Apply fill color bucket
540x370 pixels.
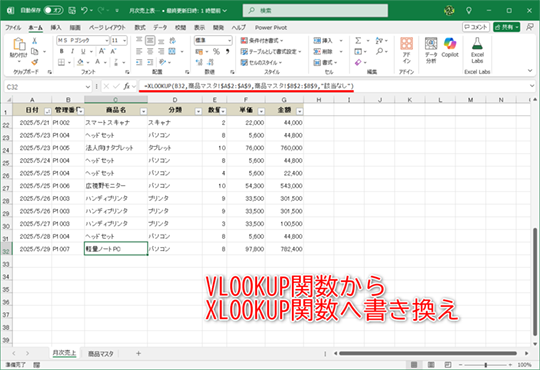click(80, 62)
